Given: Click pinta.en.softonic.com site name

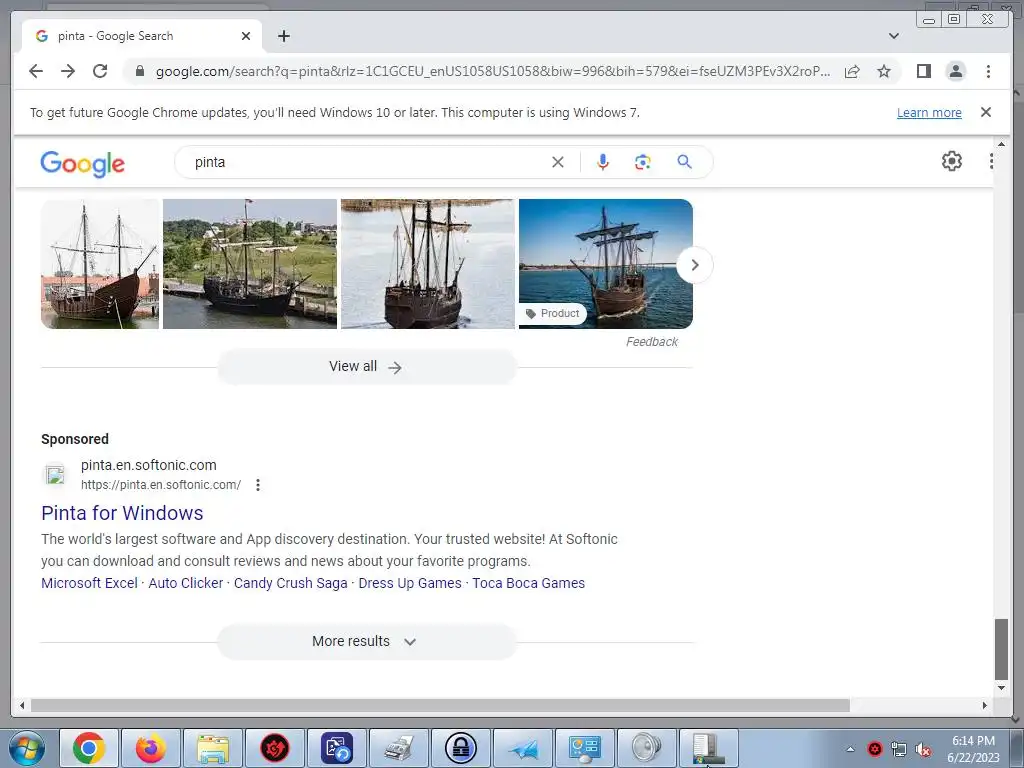Looking at the screenshot, I should pyautogui.click(x=148, y=465).
